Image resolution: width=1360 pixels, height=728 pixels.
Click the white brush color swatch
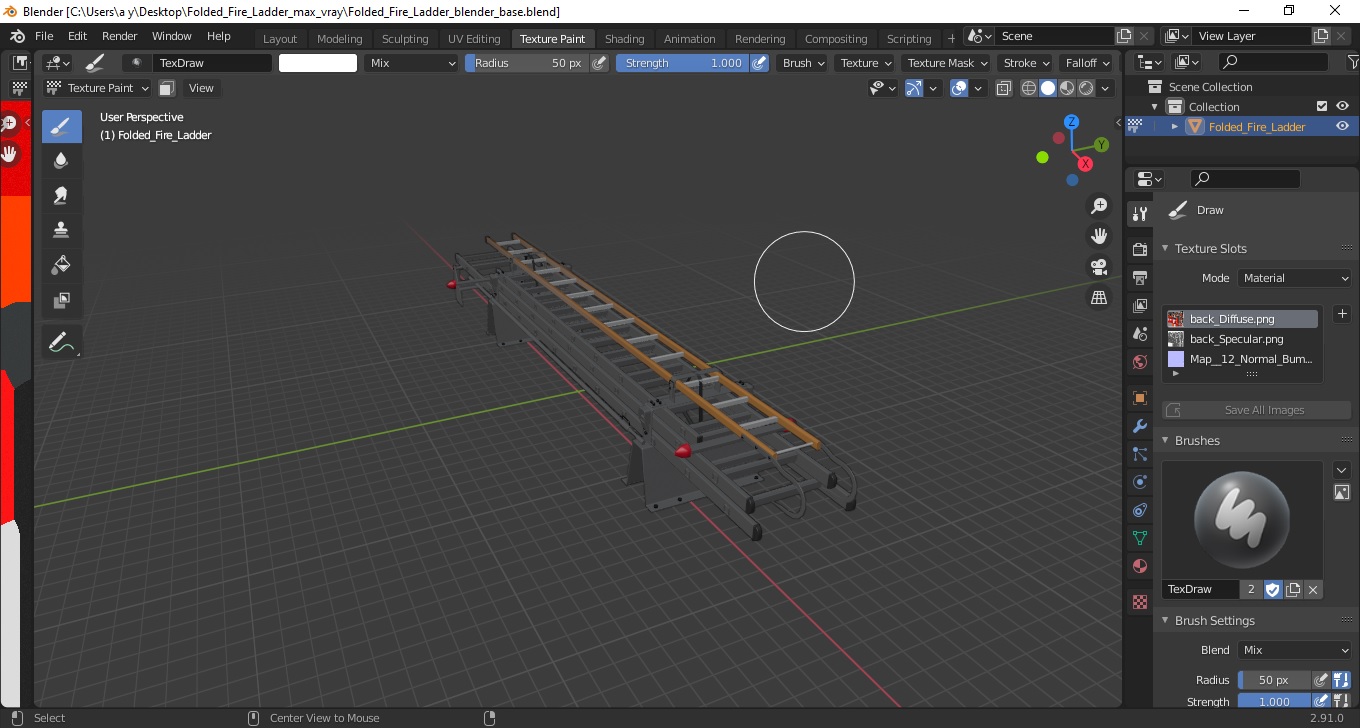click(x=318, y=63)
